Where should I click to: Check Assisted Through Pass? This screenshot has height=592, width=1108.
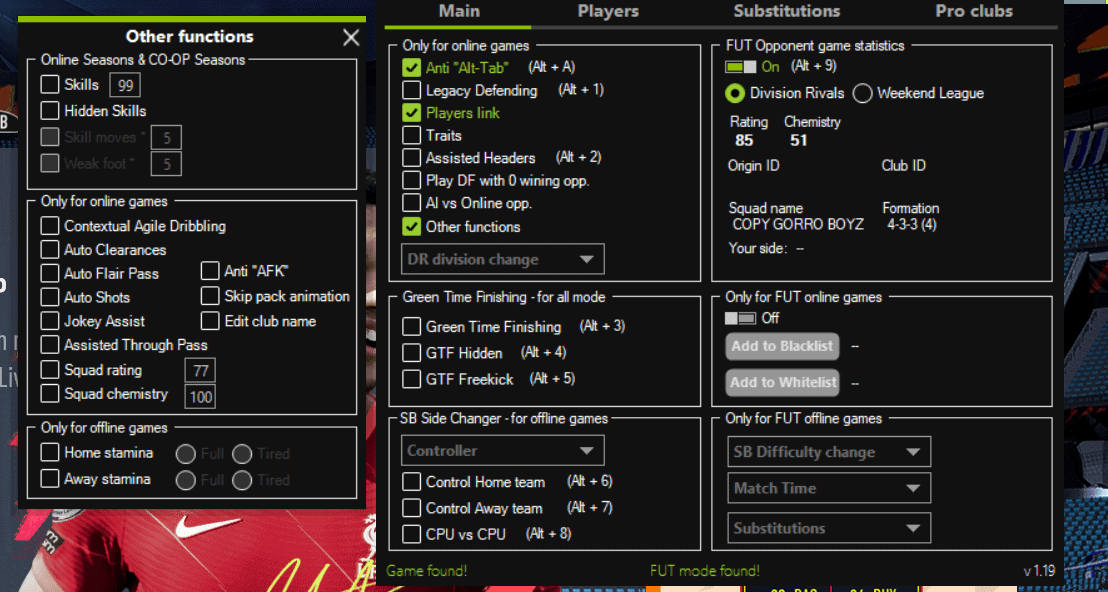point(49,345)
